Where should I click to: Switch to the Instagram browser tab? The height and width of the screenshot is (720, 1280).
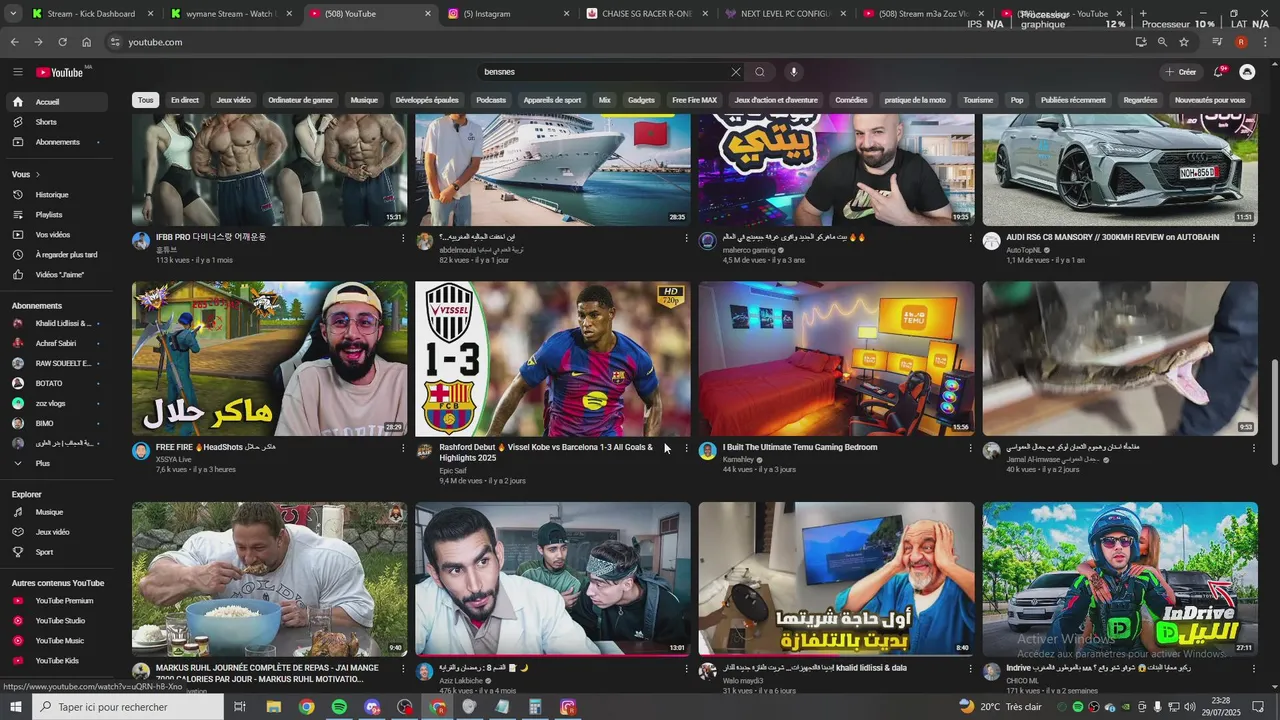508,14
